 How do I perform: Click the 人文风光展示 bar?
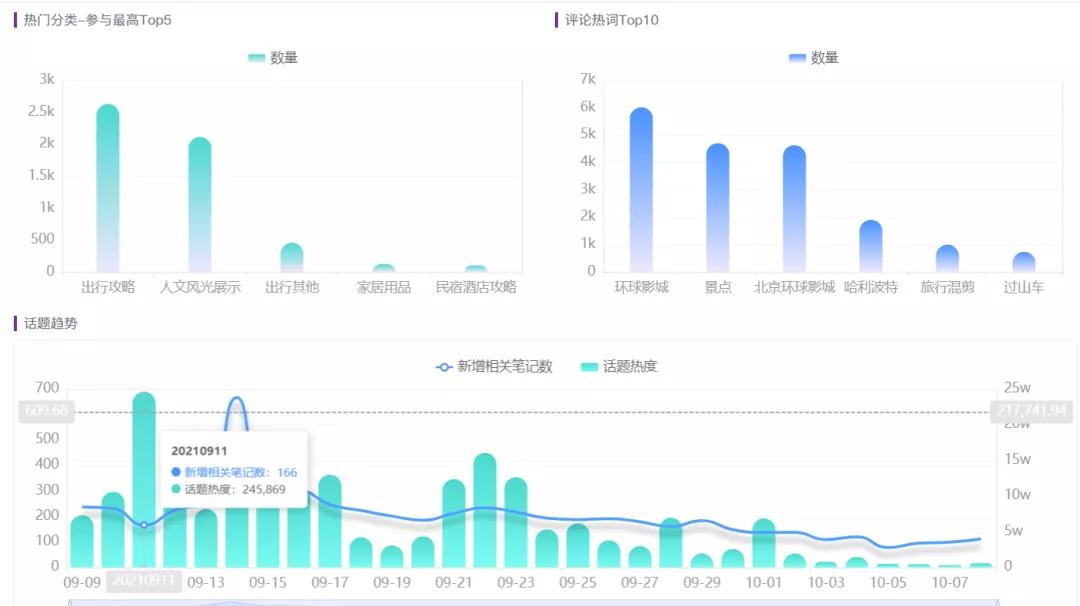pyautogui.click(x=200, y=205)
